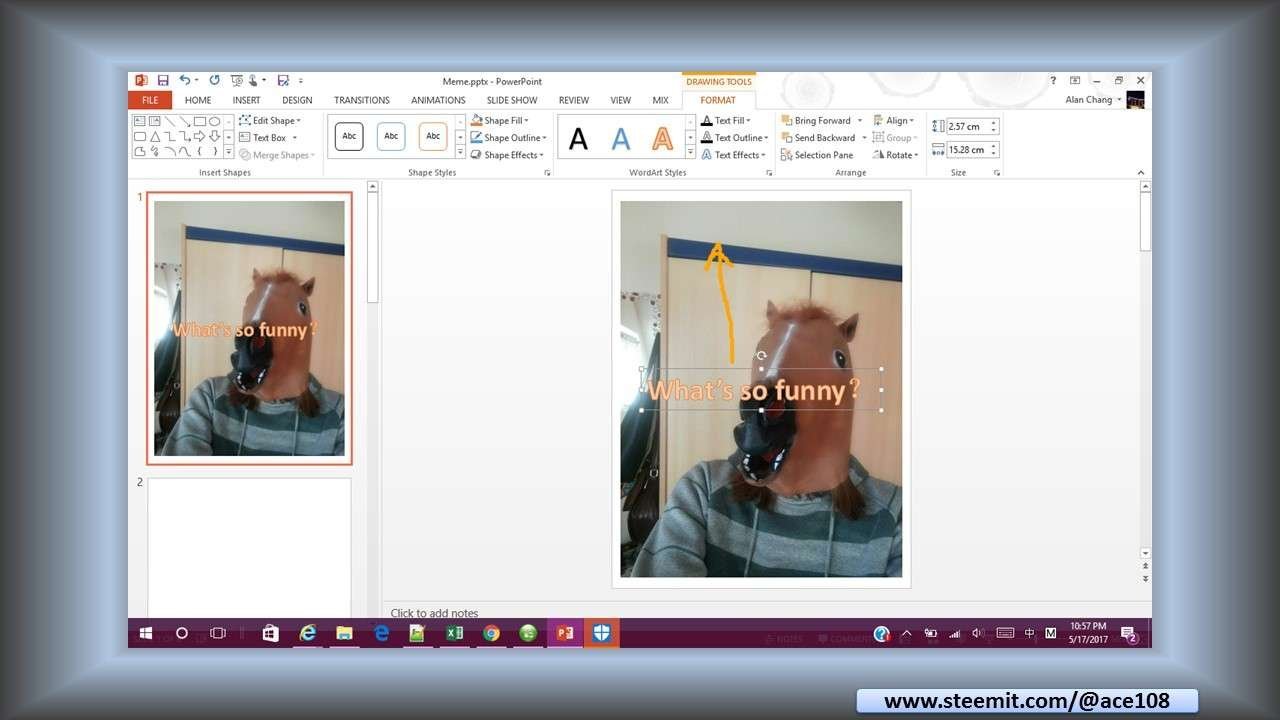Select the oval shape in Insert Shapes gallery
The image size is (1280, 720).
point(214,121)
